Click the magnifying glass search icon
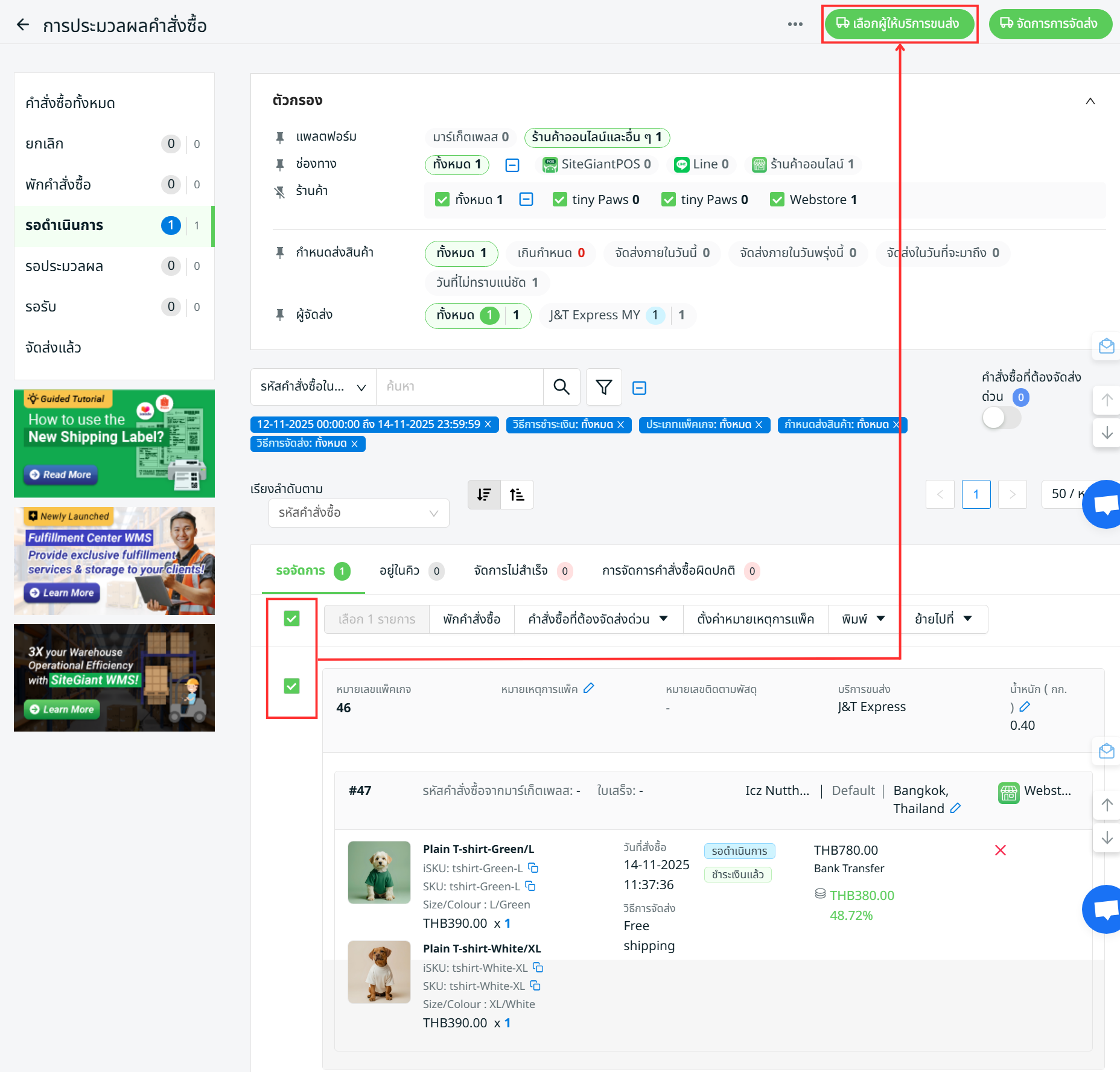 561,387
